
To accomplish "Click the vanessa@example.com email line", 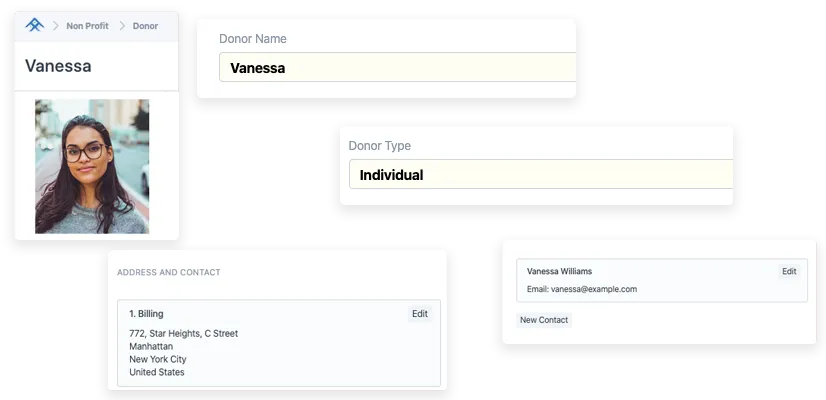I will point(582,289).
